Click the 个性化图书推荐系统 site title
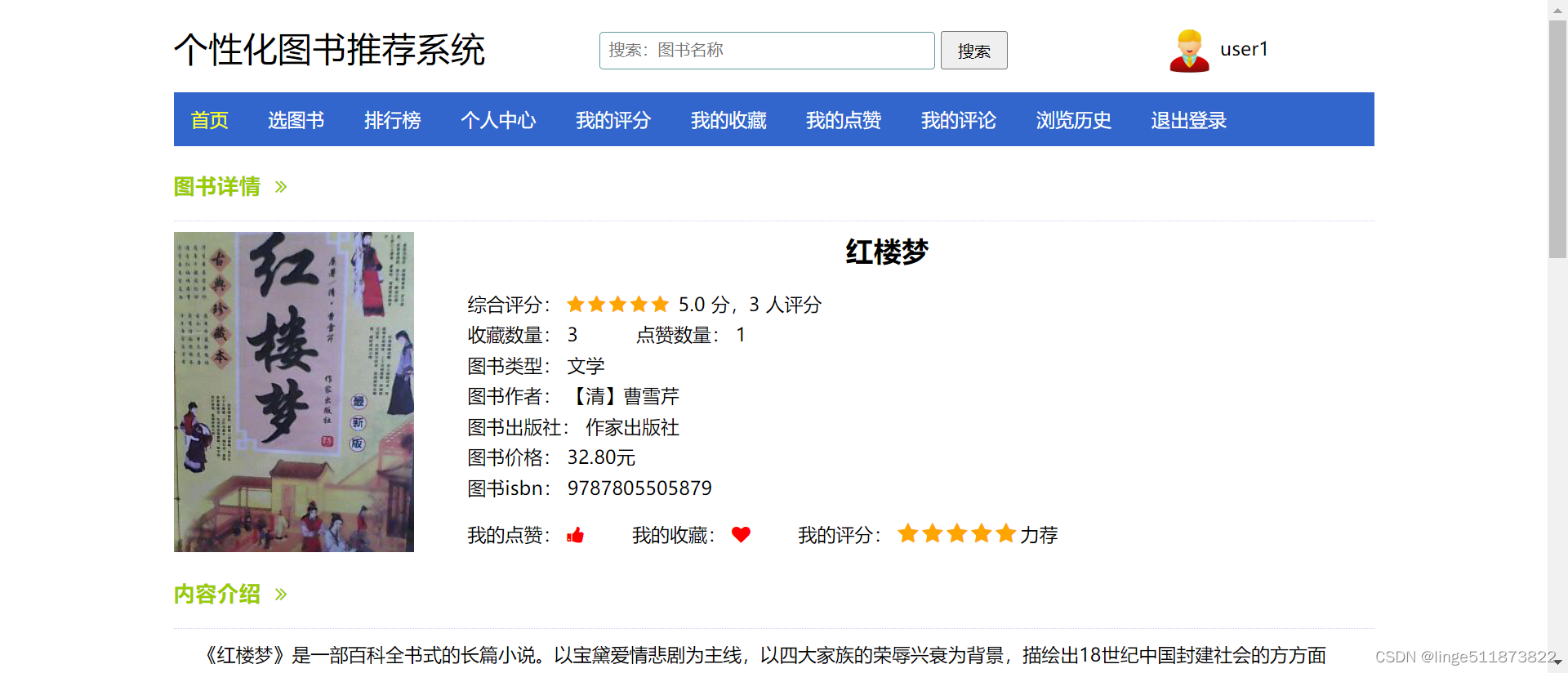The width and height of the screenshot is (1568, 673). coord(329,50)
